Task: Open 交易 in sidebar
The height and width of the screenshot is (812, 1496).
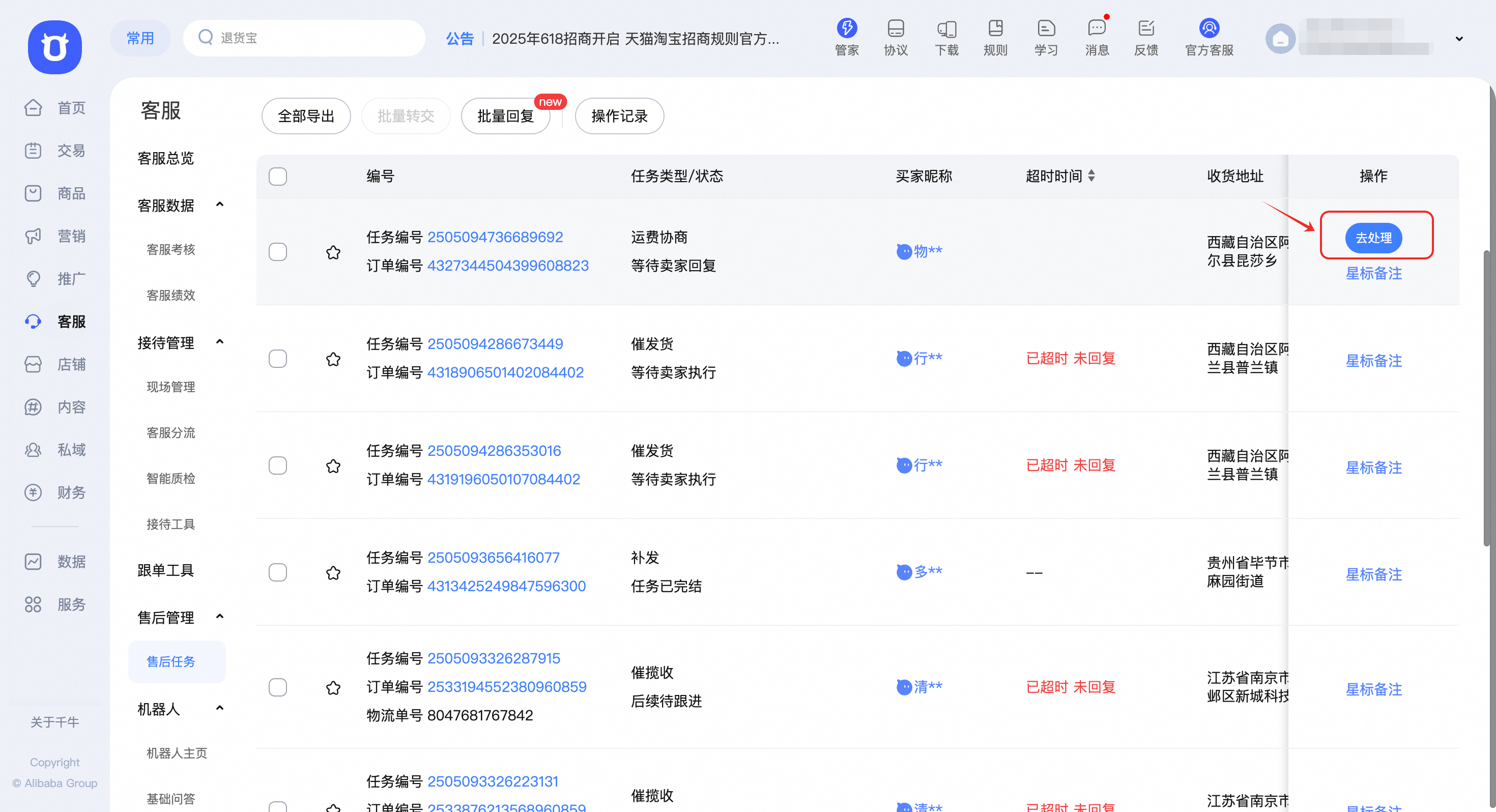Action: point(55,151)
